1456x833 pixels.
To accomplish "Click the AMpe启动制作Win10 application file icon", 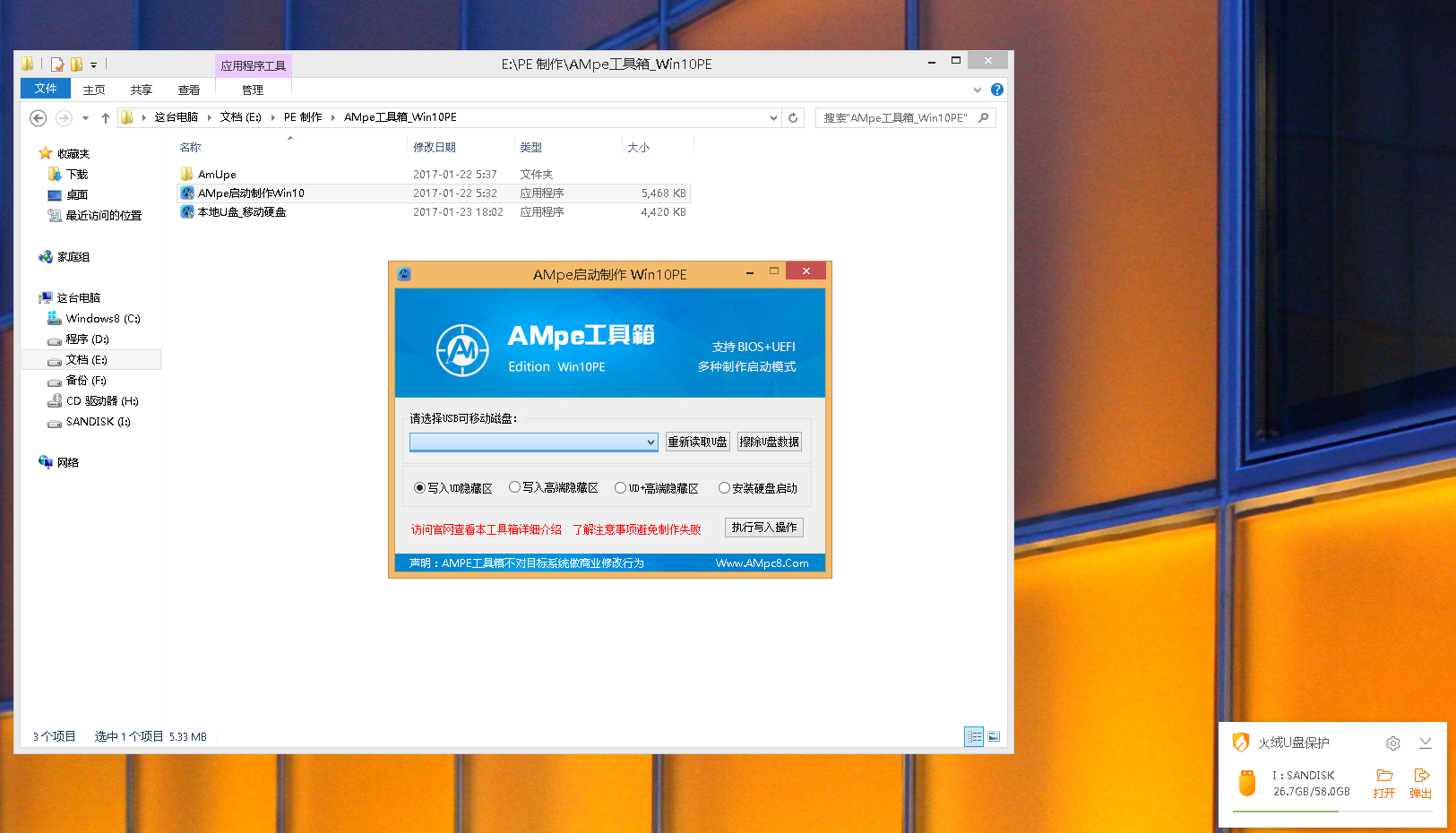I will click(x=187, y=193).
